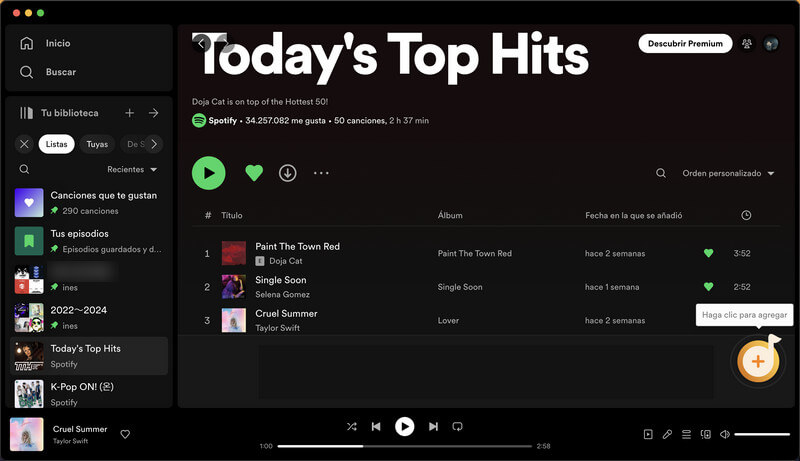Image resolution: width=800 pixels, height=461 pixels.
Task: Mute the volume with speaker icon
Action: [x=725, y=434]
